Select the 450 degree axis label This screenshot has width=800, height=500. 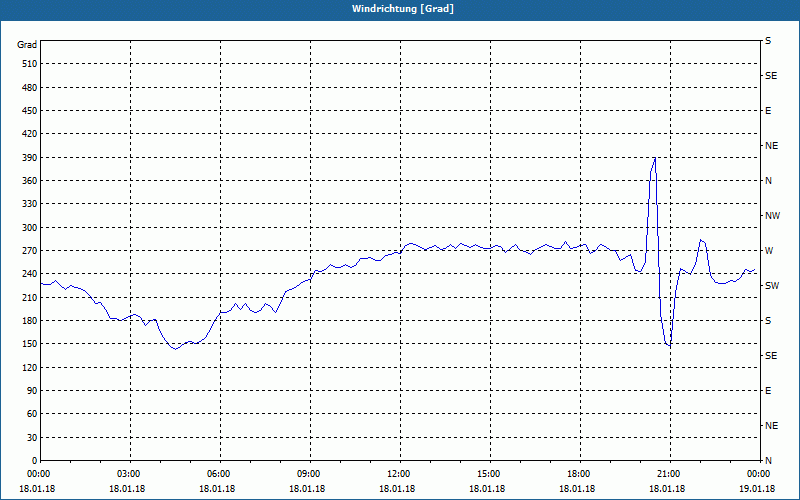(30, 111)
